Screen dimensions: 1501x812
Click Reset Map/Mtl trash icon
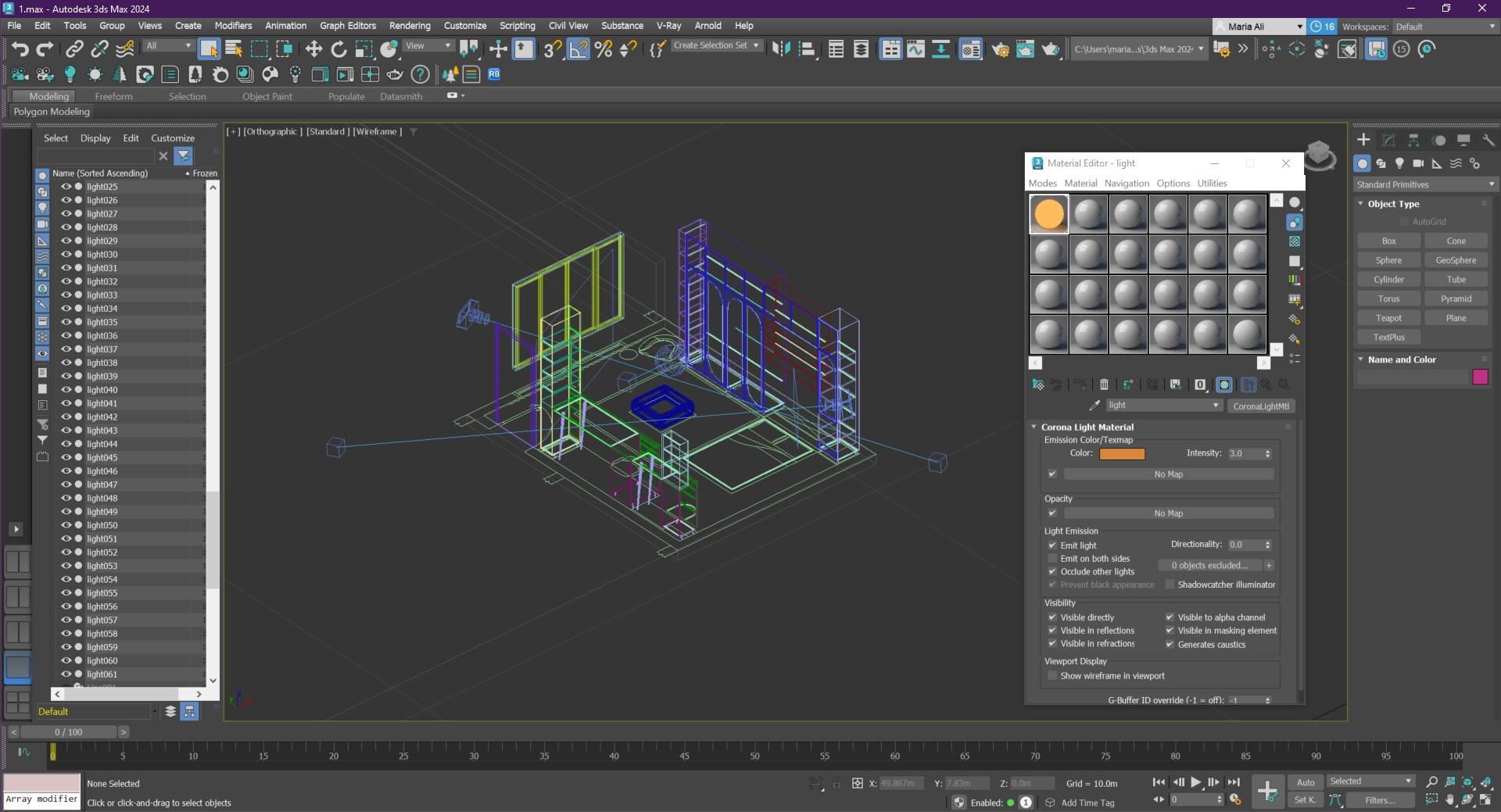1104,385
